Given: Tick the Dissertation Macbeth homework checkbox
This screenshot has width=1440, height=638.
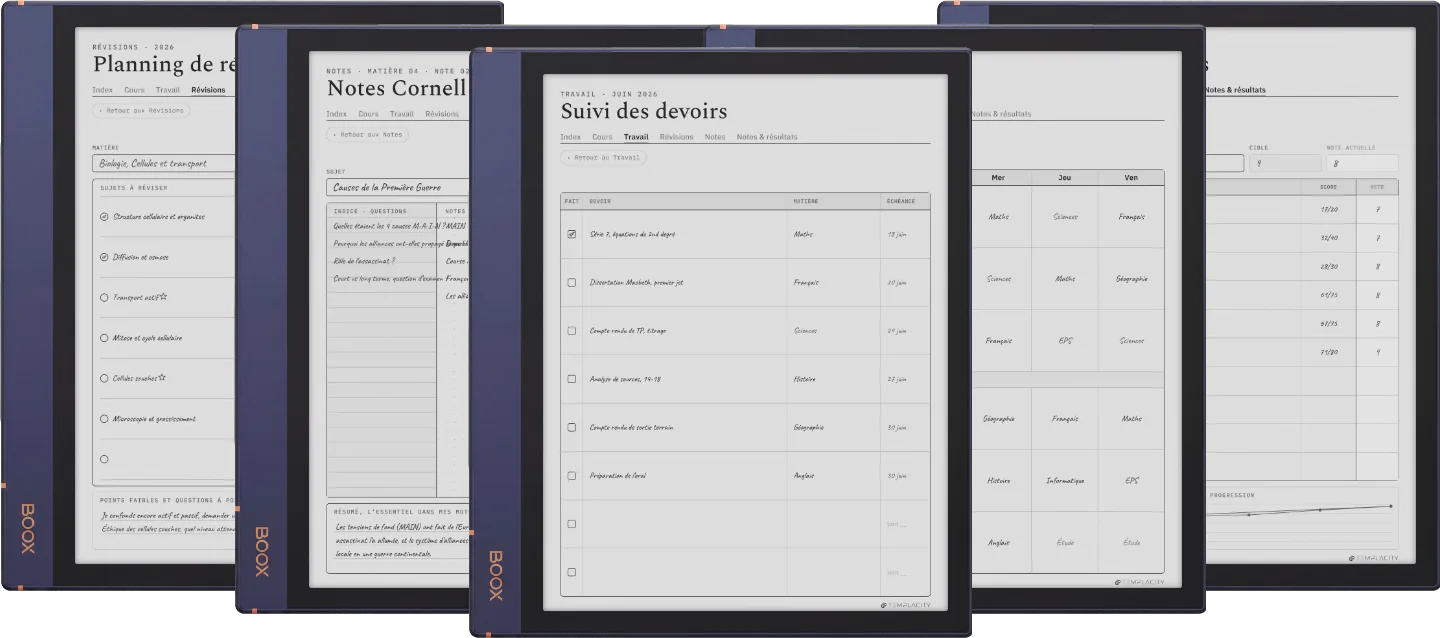Looking at the screenshot, I should tap(572, 283).
